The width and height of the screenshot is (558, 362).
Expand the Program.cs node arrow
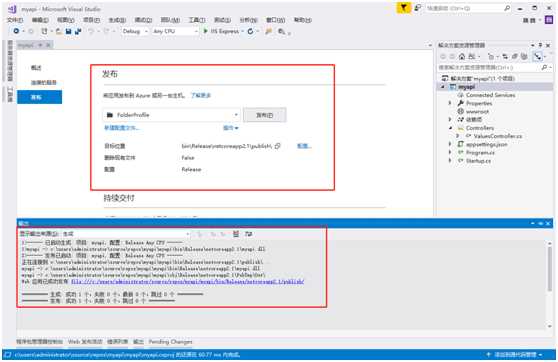450,152
